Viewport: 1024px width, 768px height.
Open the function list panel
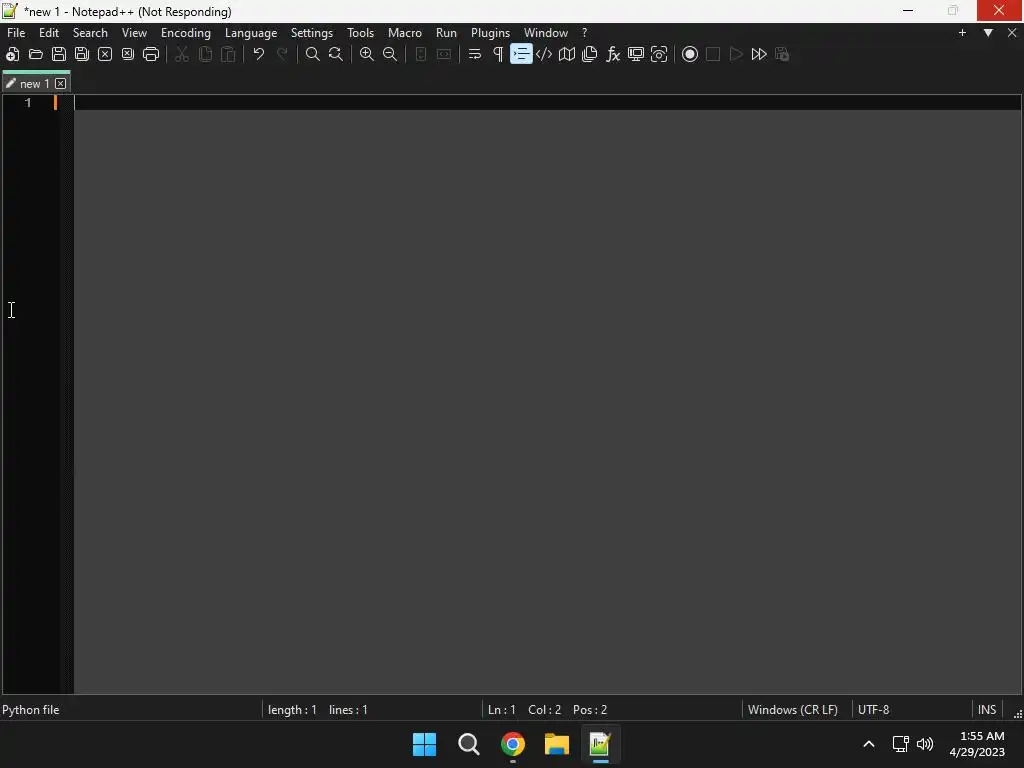tap(613, 54)
